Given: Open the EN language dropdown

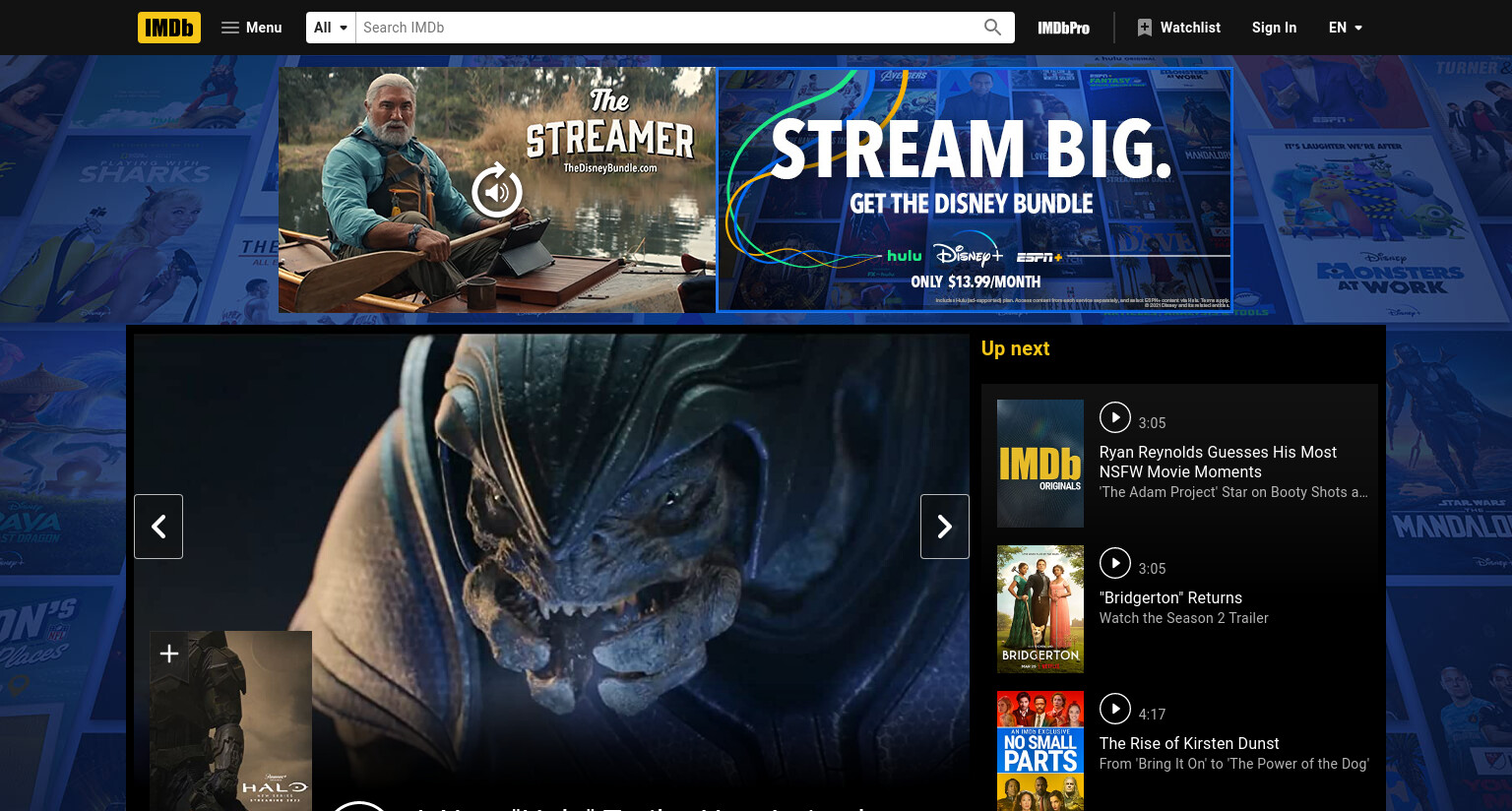Looking at the screenshot, I should tap(1346, 28).
